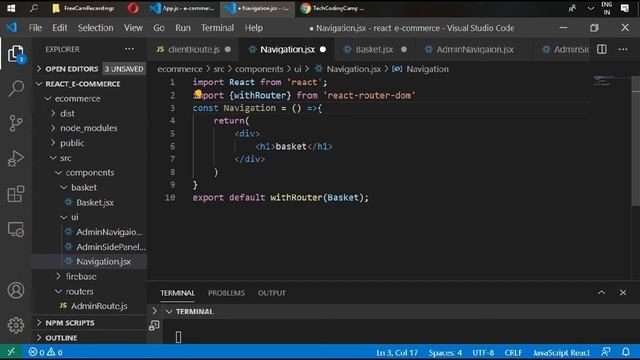Click the lightbulb code action on line 2
Screen dimensions: 640x360
click(198, 94)
